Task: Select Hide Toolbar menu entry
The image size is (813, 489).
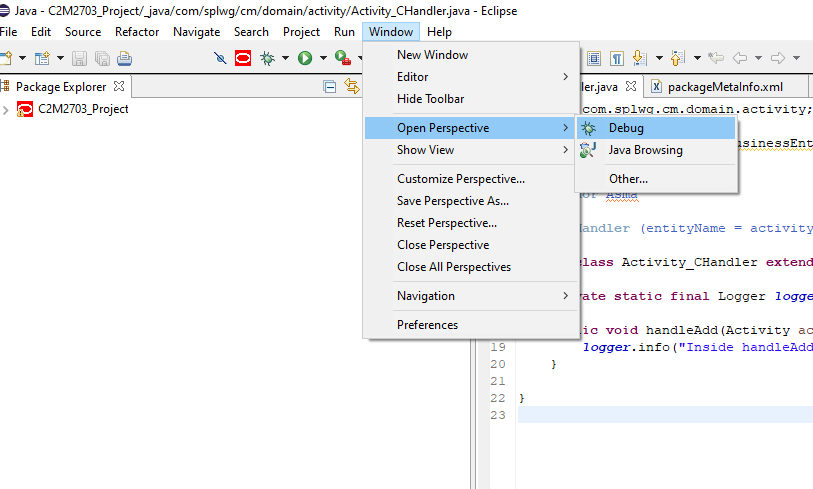Action: (x=472, y=99)
